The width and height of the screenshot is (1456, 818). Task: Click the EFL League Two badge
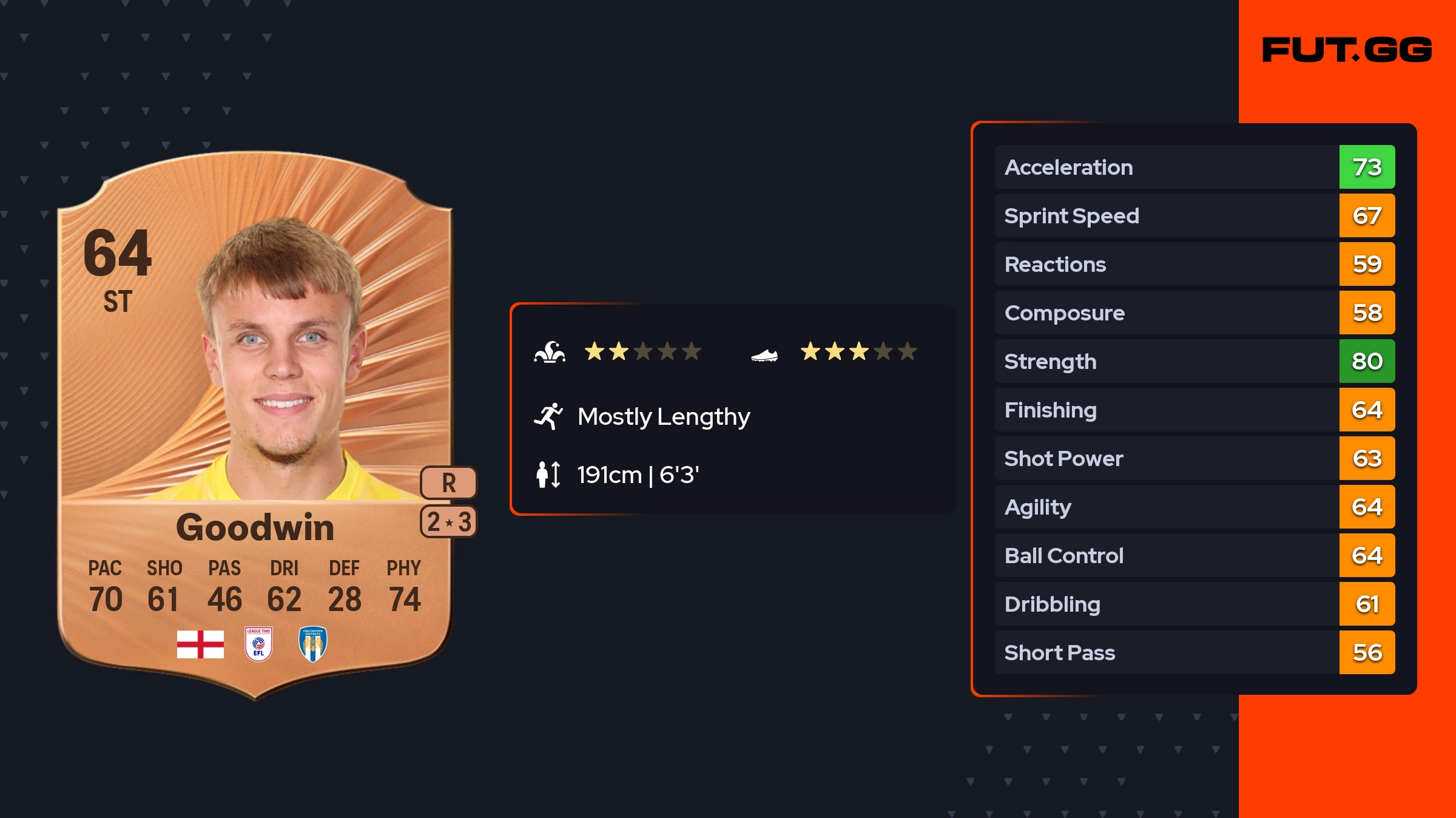click(258, 644)
